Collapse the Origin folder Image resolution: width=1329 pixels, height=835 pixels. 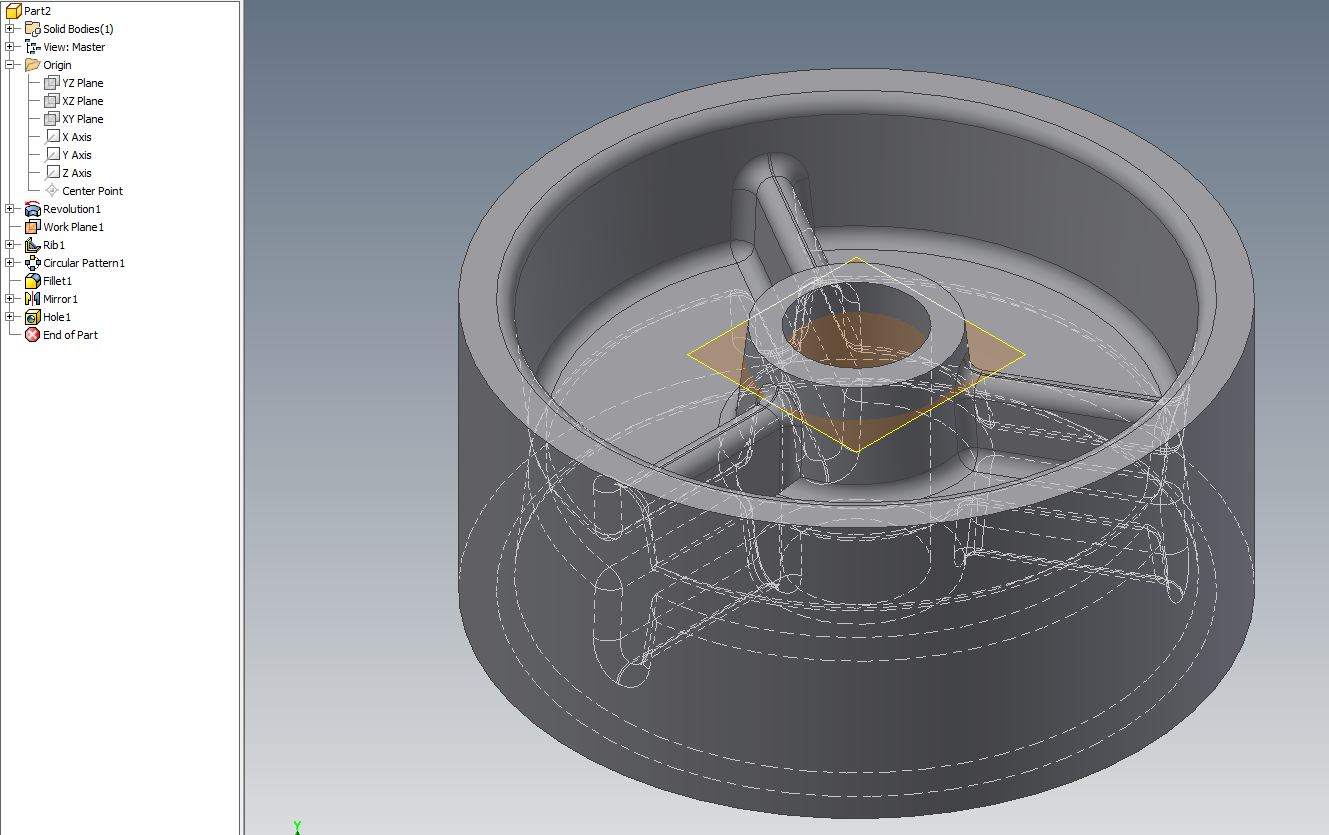pyautogui.click(x=10, y=65)
